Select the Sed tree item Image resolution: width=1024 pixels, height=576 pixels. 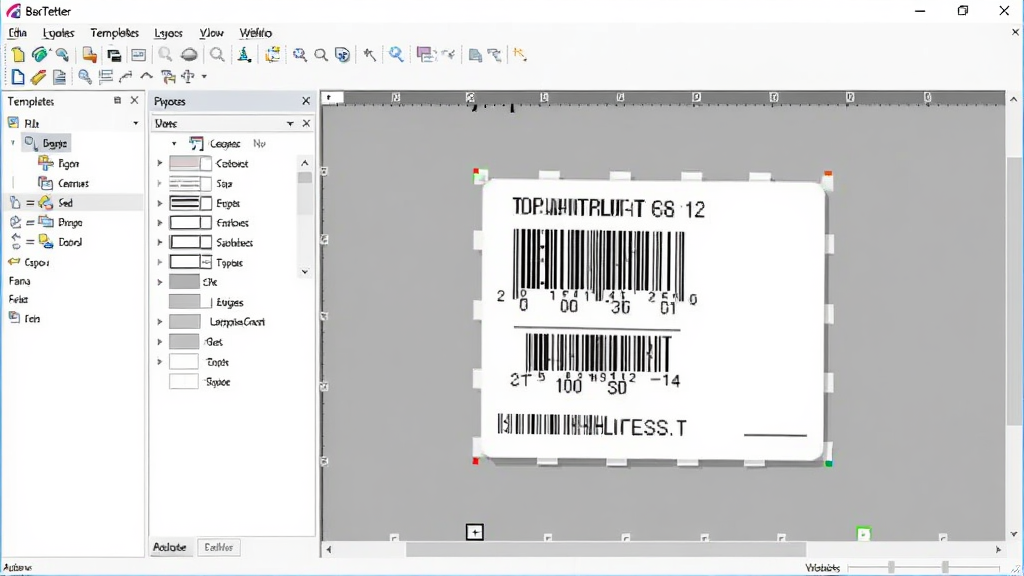click(x=65, y=203)
